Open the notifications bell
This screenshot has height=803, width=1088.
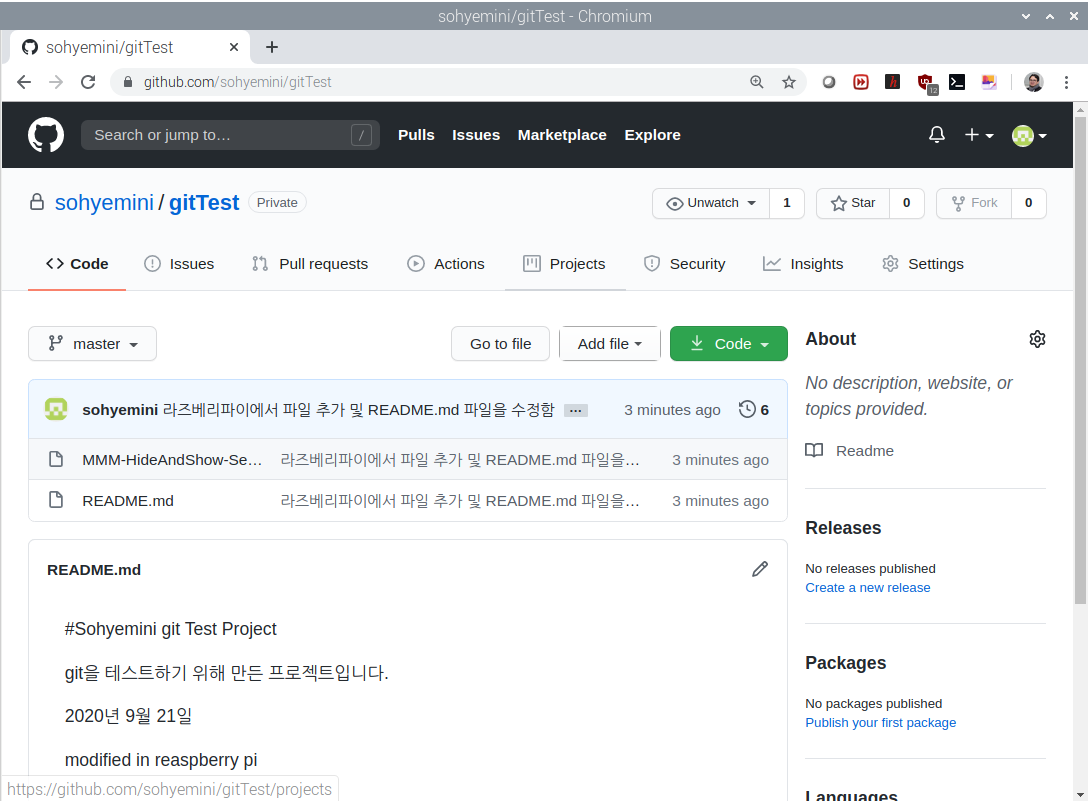tap(937, 135)
